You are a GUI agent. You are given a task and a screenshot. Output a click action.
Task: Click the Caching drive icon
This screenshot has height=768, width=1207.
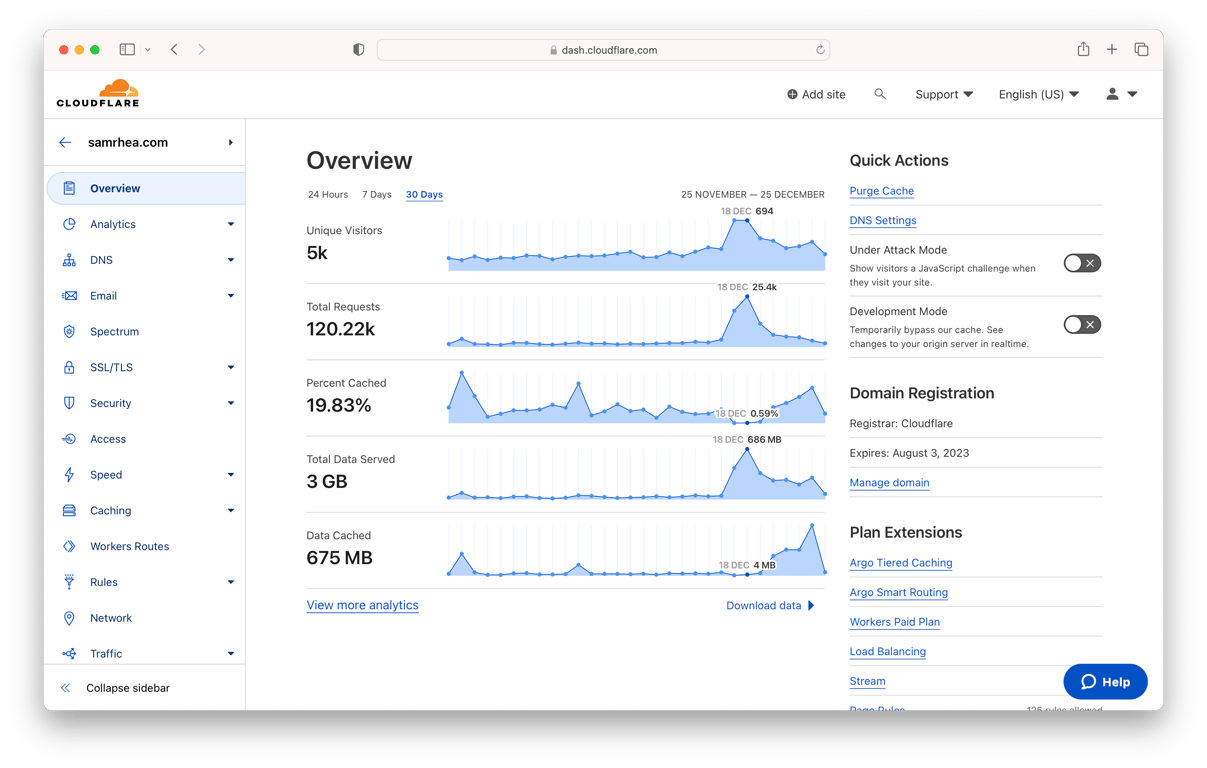pos(69,510)
